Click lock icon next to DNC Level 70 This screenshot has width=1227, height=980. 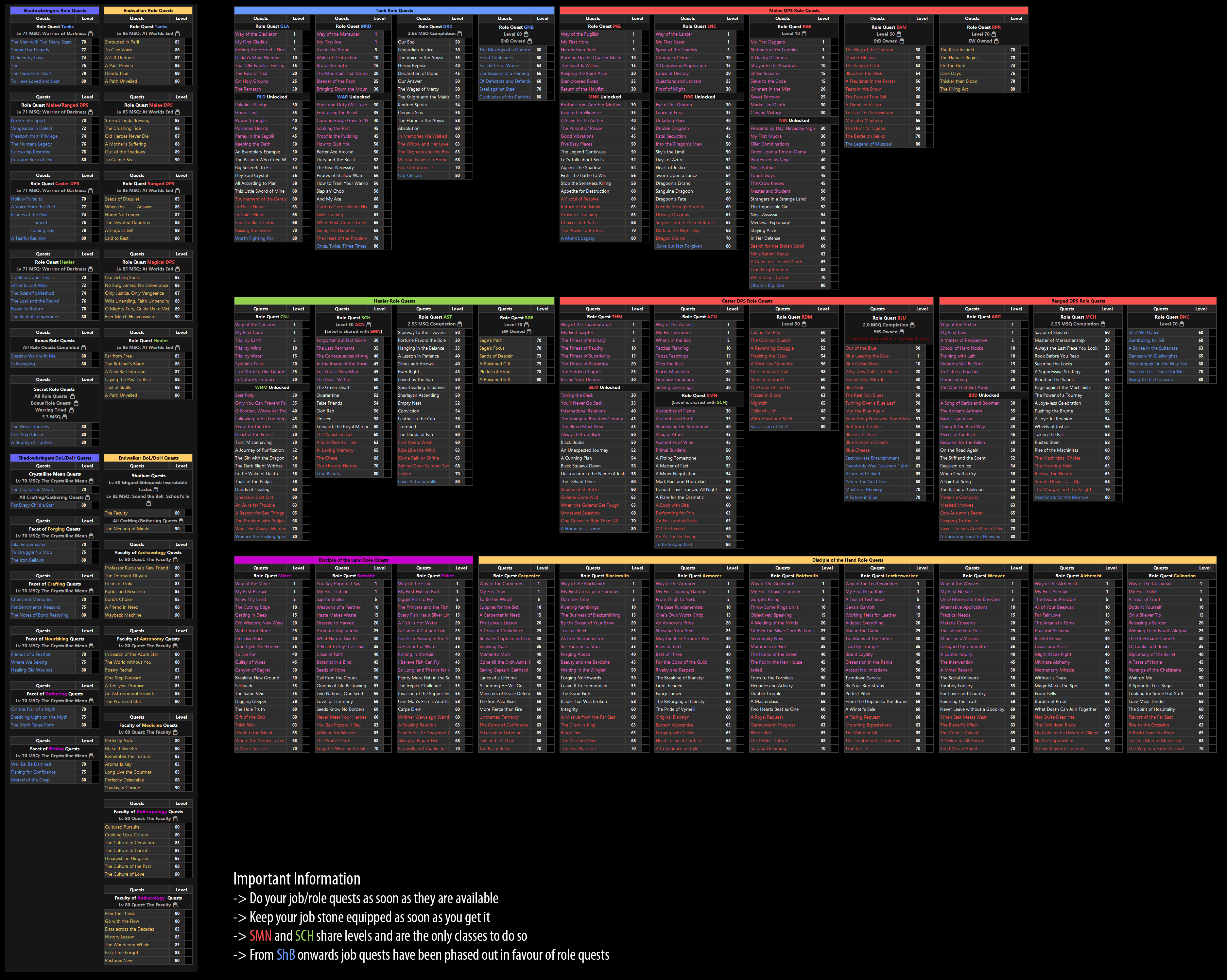1182,324
